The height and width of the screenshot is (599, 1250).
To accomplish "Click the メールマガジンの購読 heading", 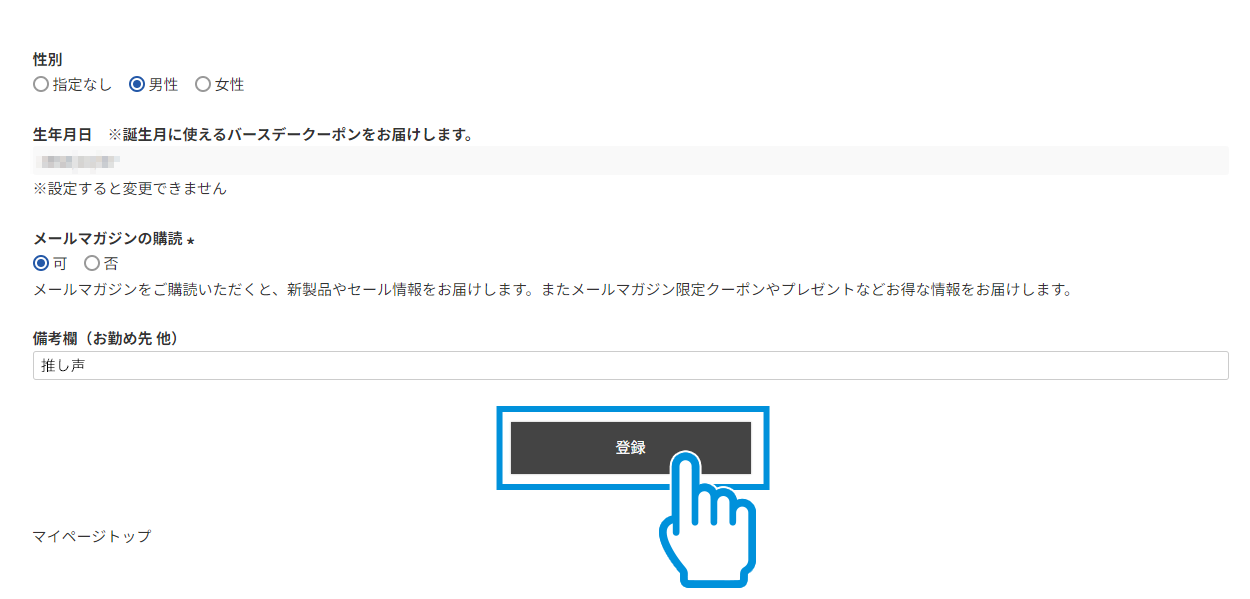I will (x=108, y=239).
